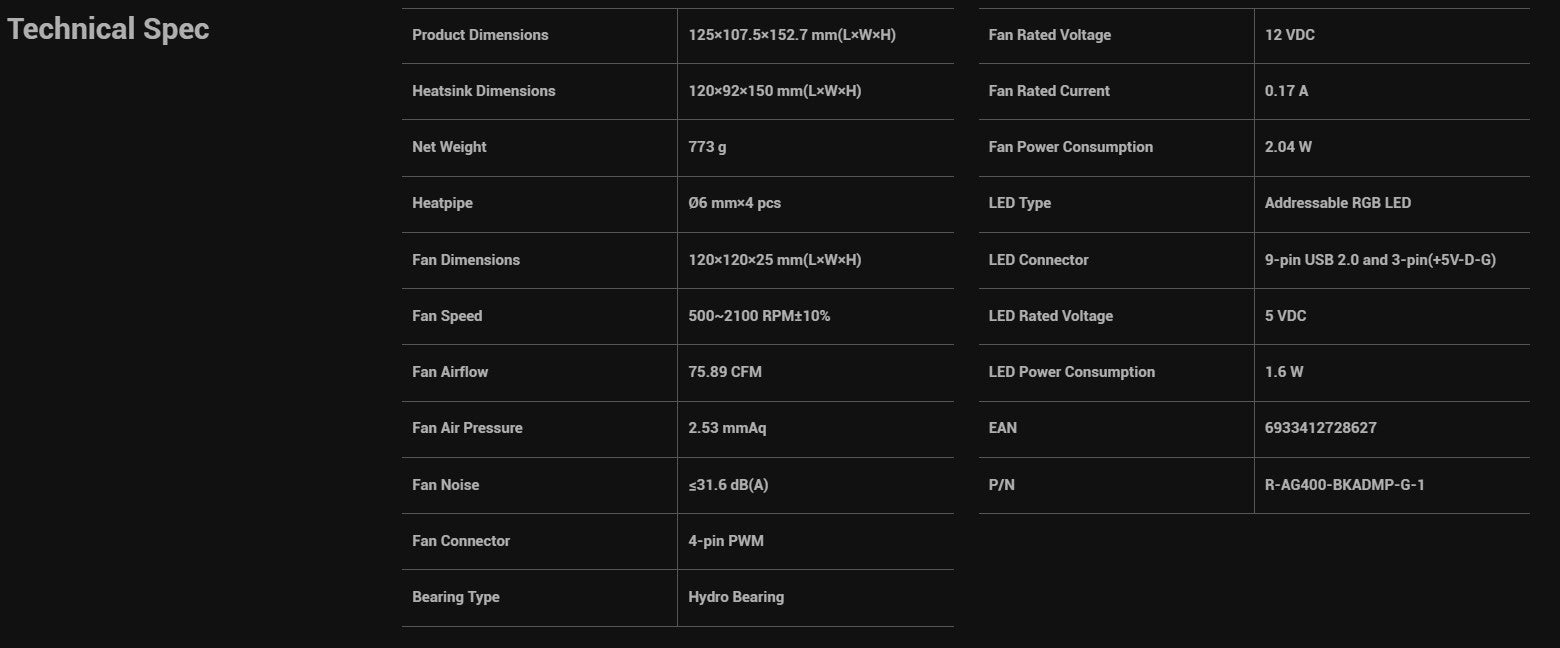The height and width of the screenshot is (648, 1560).
Task: Select the Fan Rated Current 0.17 A value
Action: click(1286, 91)
